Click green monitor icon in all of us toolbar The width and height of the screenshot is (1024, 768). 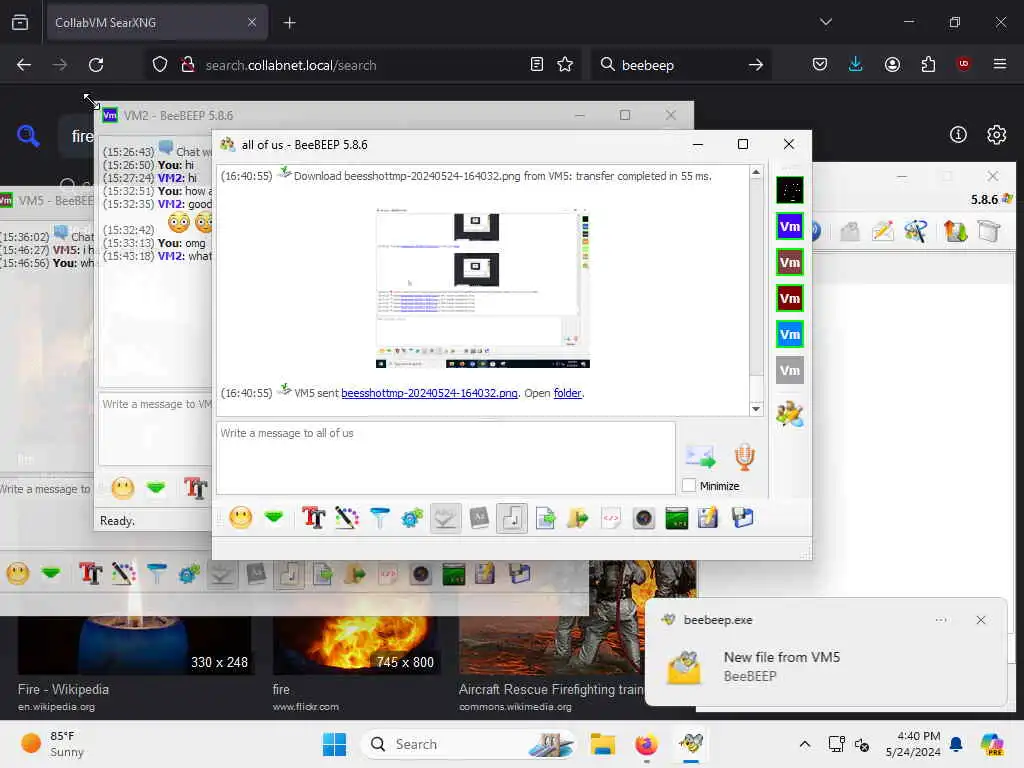tap(677, 519)
